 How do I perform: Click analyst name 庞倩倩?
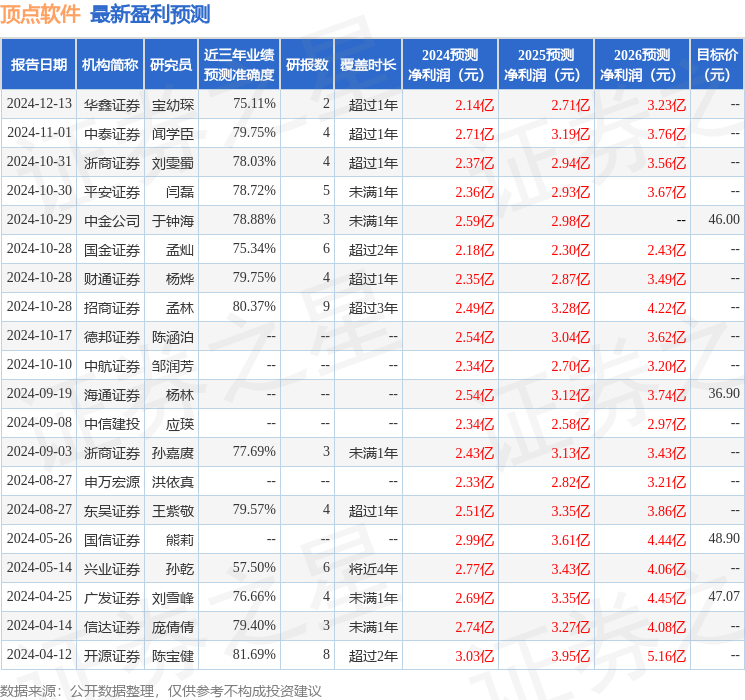click(172, 627)
